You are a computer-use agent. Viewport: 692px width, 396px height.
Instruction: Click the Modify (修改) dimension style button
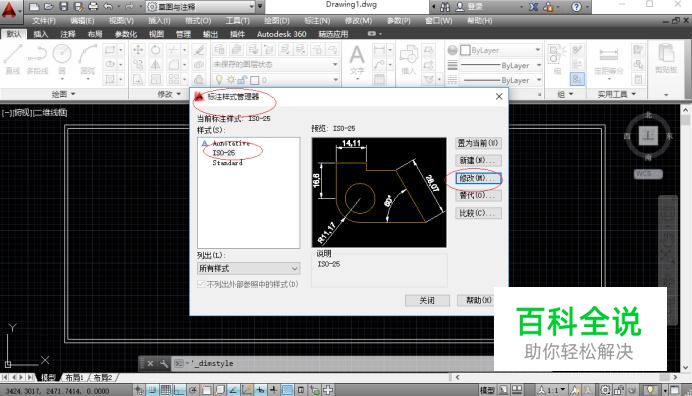478,178
